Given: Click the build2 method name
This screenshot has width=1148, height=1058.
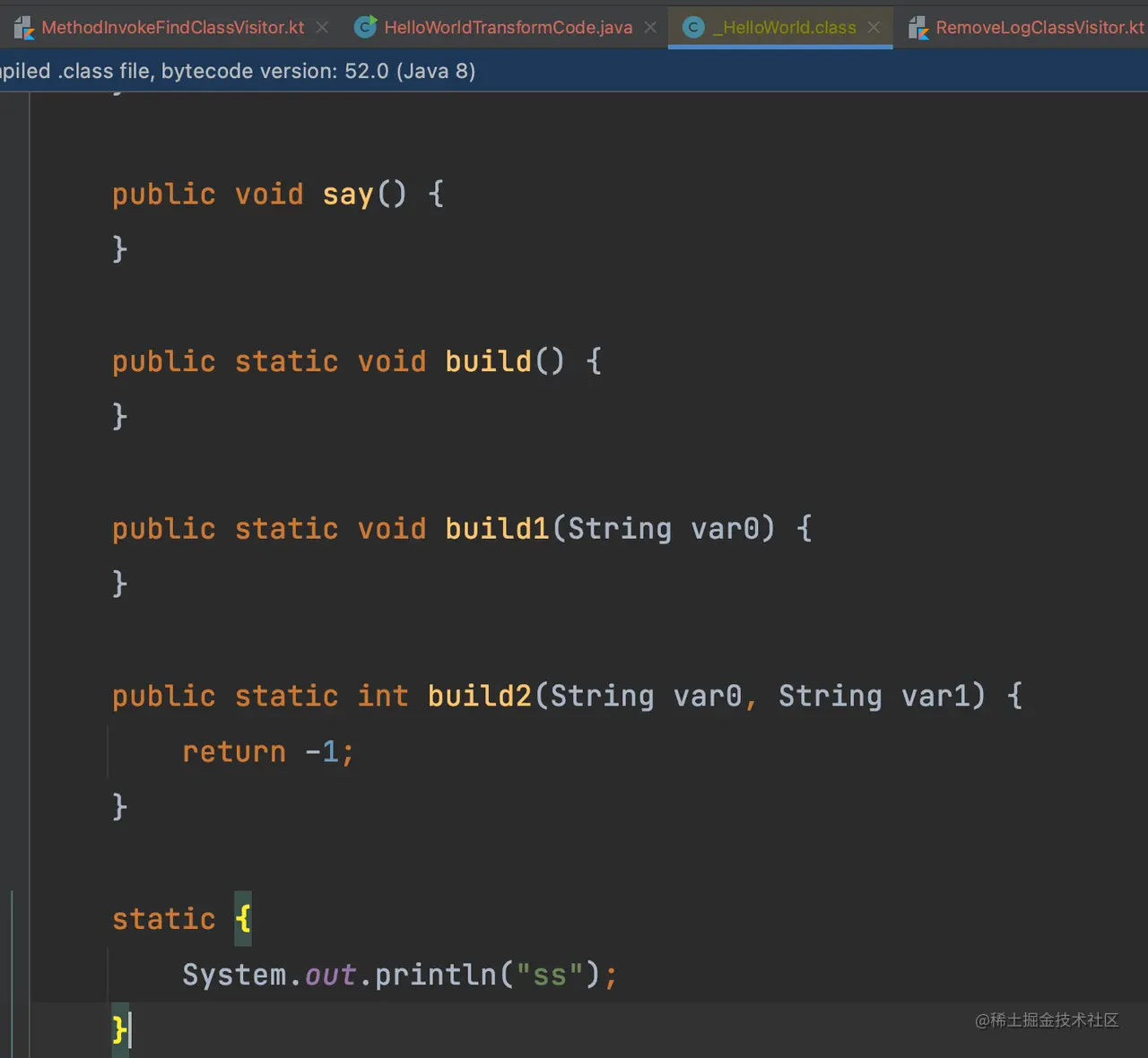Looking at the screenshot, I should (480, 696).
